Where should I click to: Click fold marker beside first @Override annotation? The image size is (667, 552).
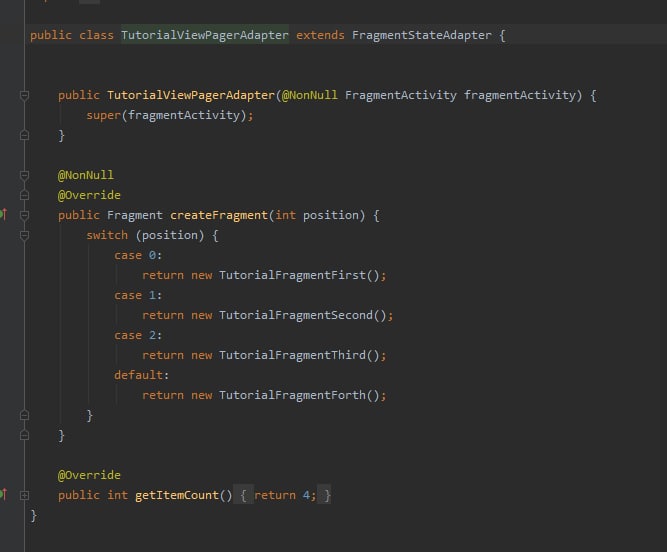click(x=24, y=195)
